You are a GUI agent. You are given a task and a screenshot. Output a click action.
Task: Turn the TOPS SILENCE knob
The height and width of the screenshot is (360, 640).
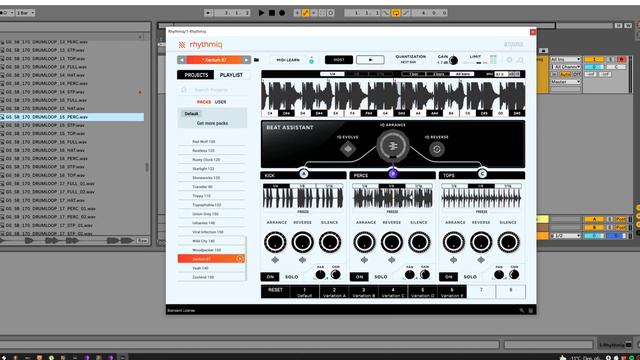[x=509, y=242]
